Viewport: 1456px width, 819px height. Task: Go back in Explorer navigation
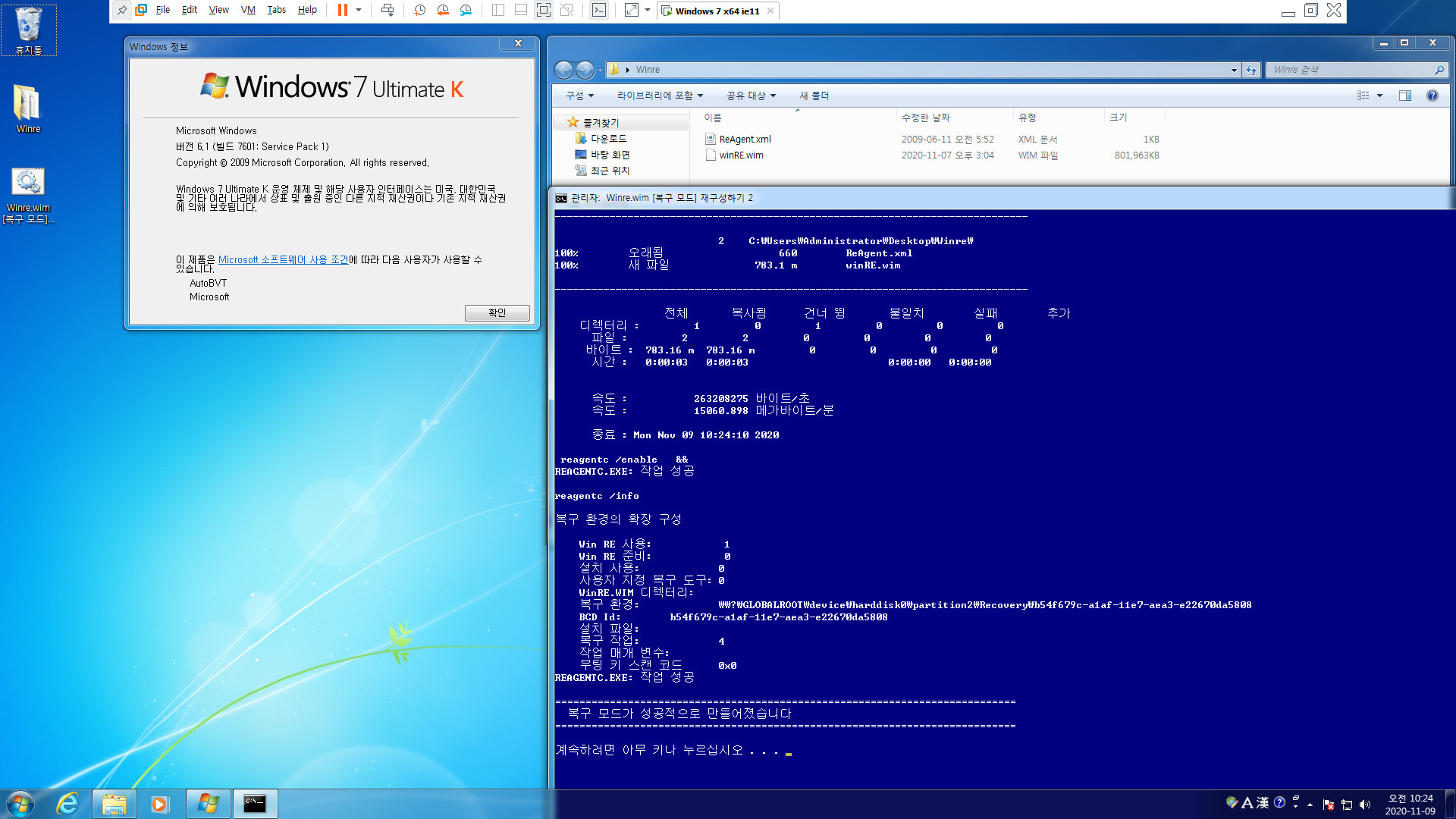coord(564,70)
